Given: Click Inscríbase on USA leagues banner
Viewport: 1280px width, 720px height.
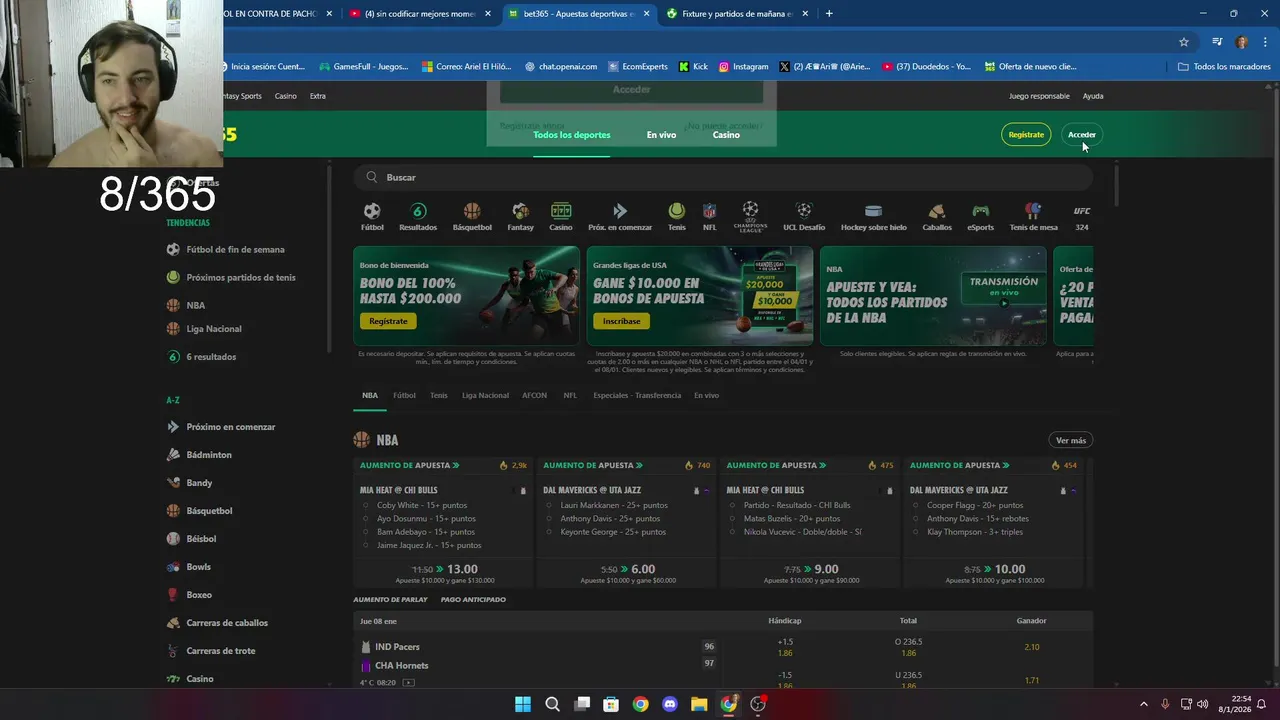Looking at the screenshot, I should coord(621,321).
